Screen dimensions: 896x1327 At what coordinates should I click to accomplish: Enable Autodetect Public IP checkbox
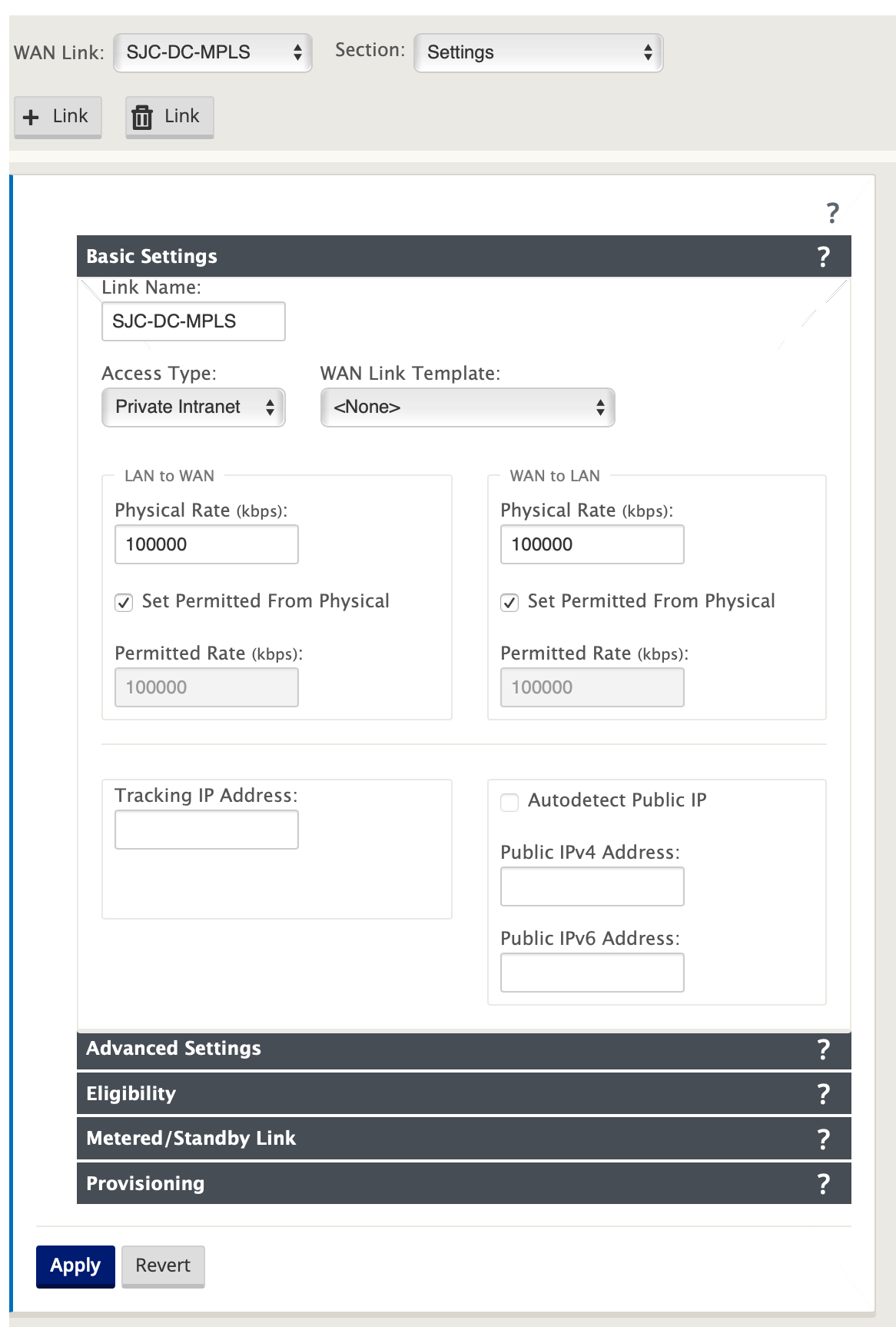(x=509, y=802)
